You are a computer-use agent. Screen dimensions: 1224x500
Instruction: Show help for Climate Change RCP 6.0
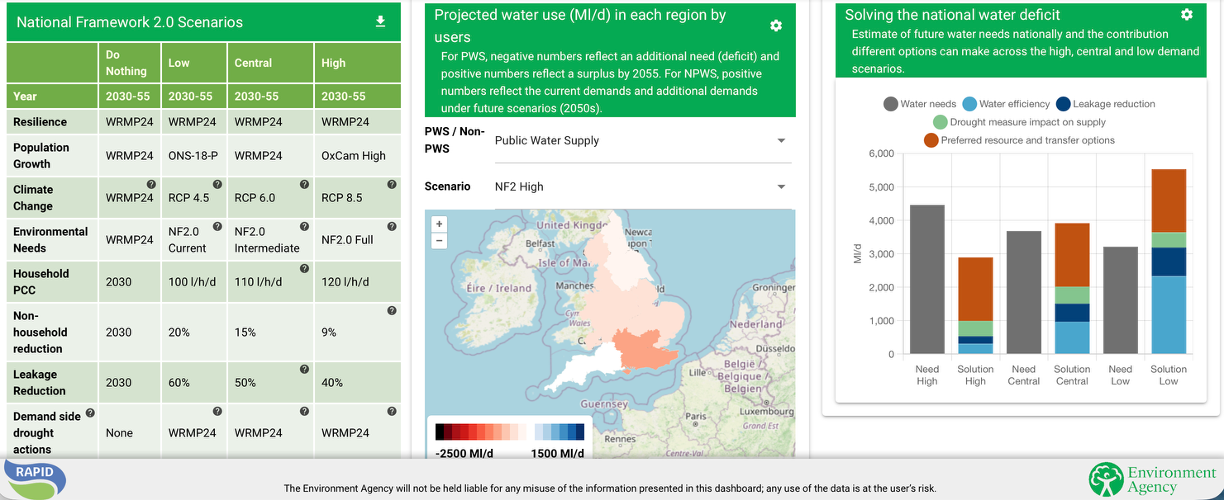point(304,185)
